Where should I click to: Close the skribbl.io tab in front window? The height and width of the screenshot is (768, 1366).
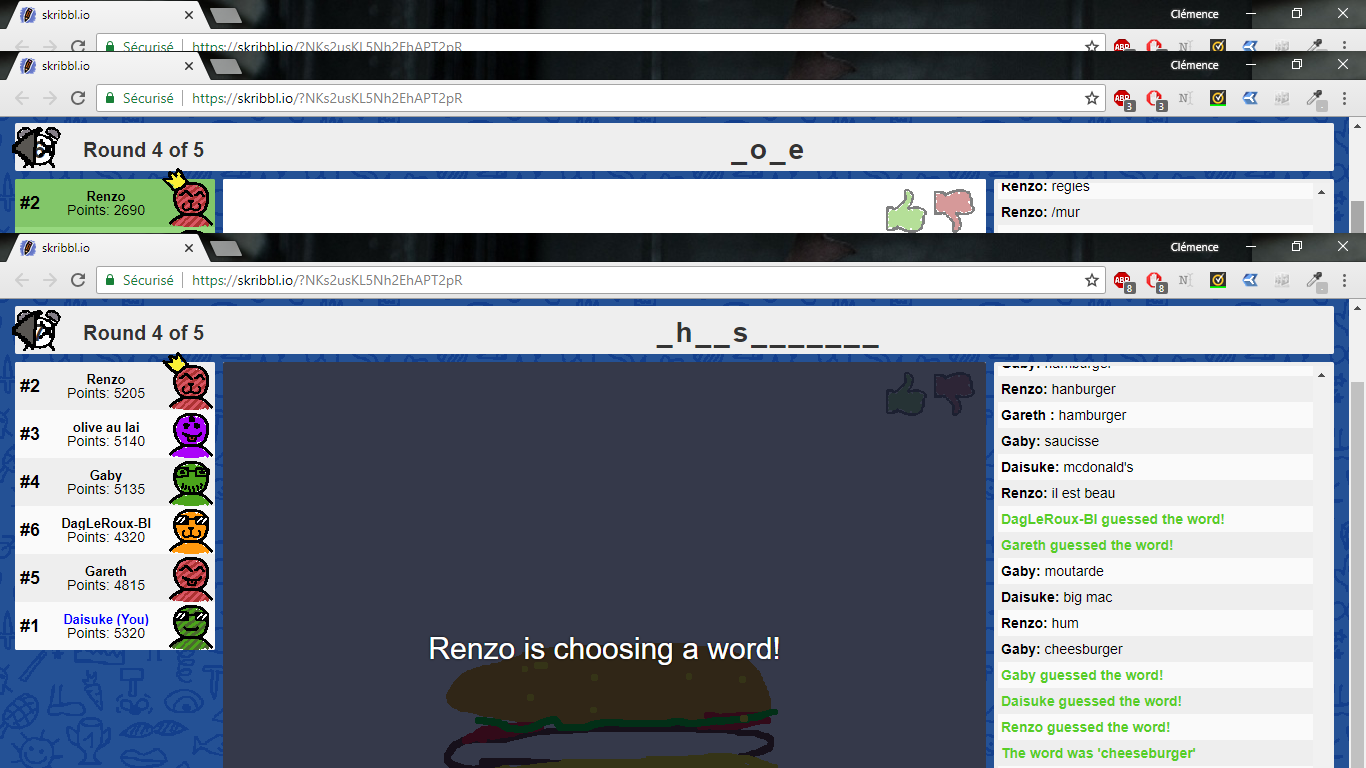(189, 248)
